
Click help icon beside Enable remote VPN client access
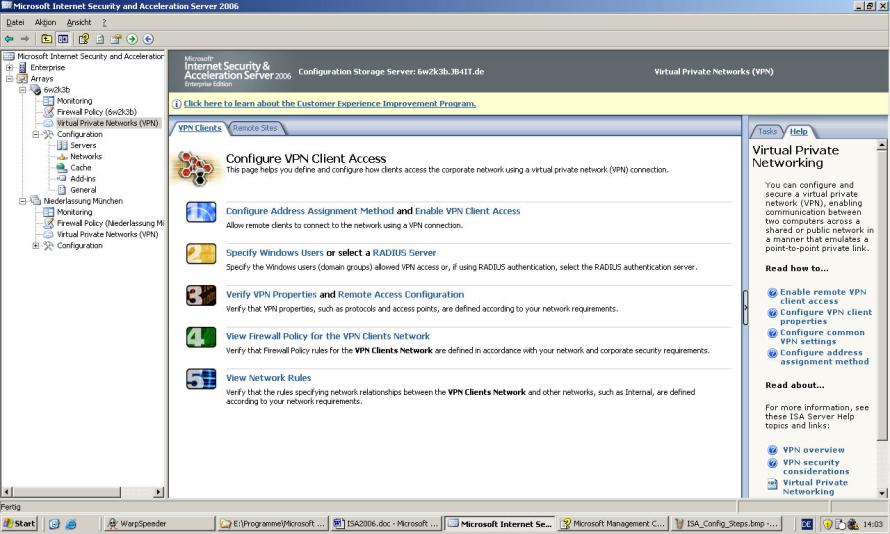click(772, 293)
